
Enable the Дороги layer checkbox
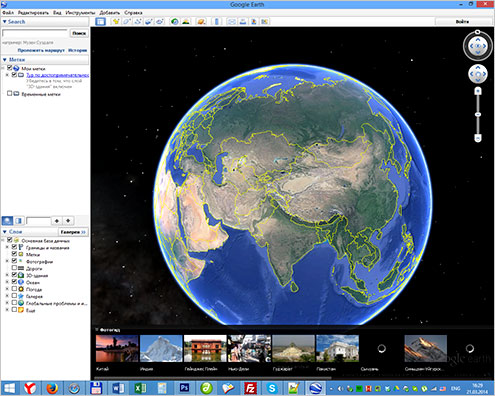pyautogui.click(x=14, y=268)
